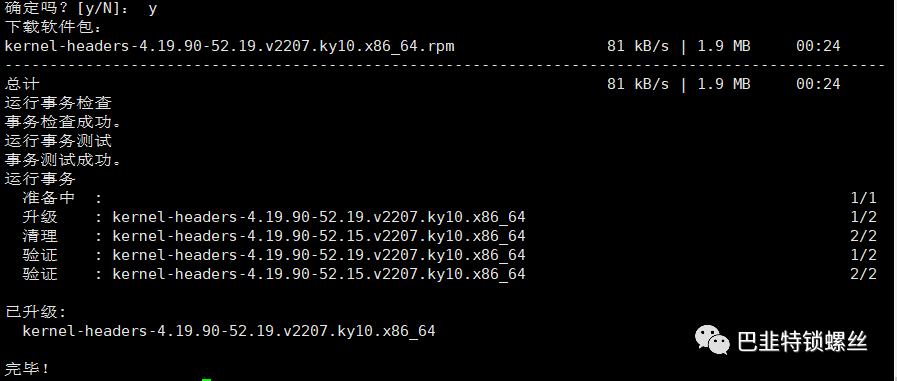
Task: Click the kernel-headers rpm filename in the download line
Action: [x=229, y=46]
